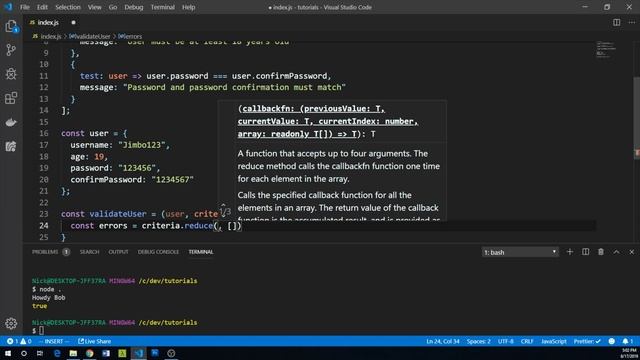Show the next signature overload arrow
The image size is (640, 360).
(x=223, y=216)
